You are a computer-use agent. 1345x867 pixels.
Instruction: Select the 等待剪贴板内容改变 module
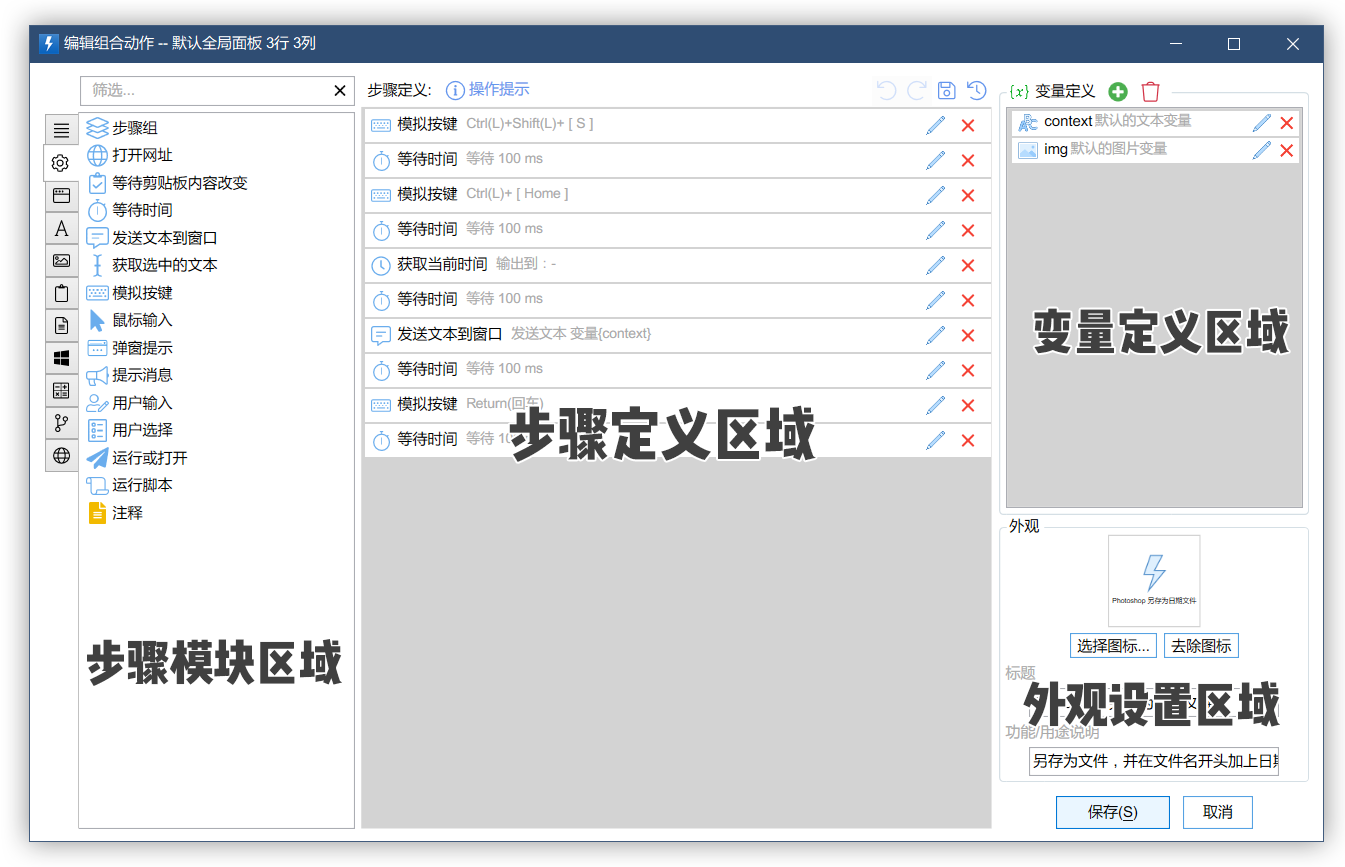(x=167, y=183)
